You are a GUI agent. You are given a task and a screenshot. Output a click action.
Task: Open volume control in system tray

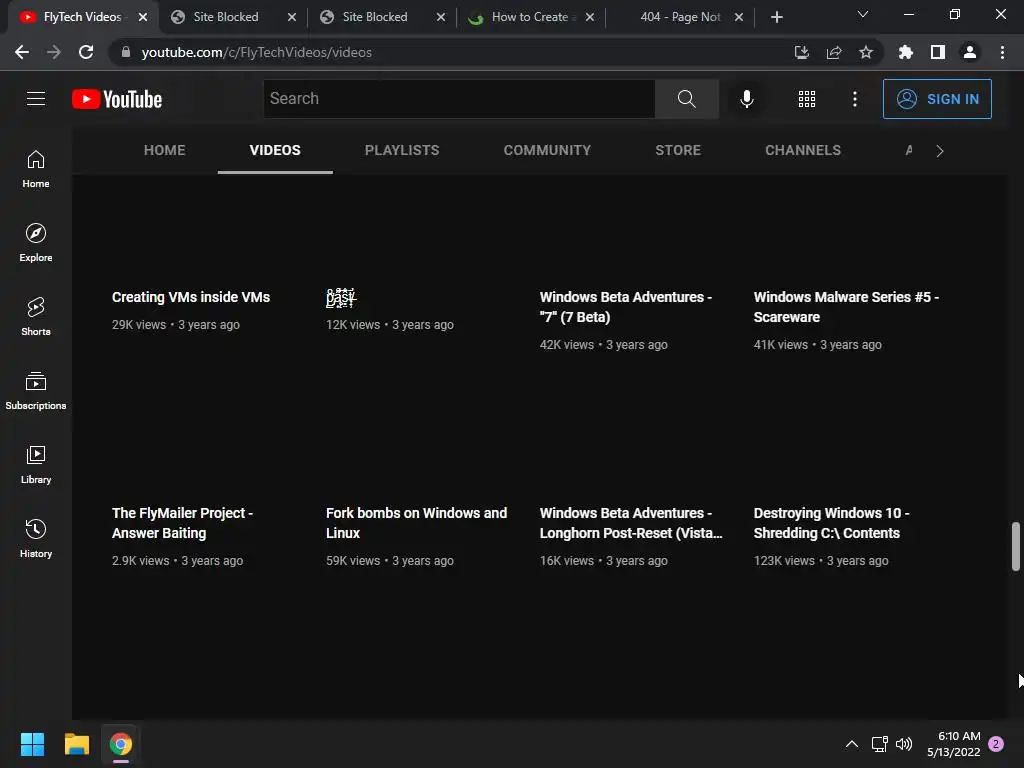point(904,744)
